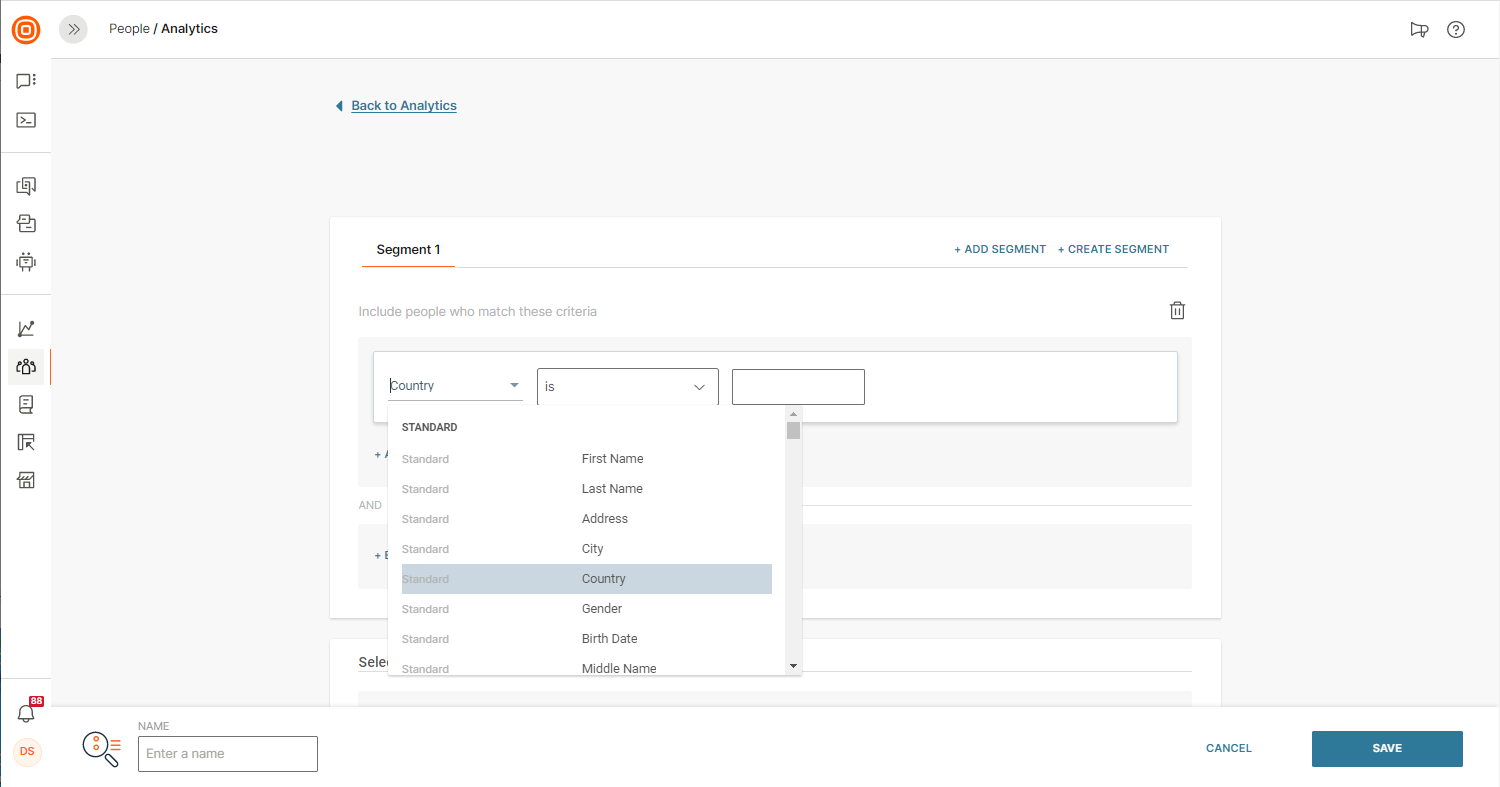The height and width of the screenshot is (787, 1500).
Task: Open the analytics chart icon in sidebar
Action: point(26,329)
